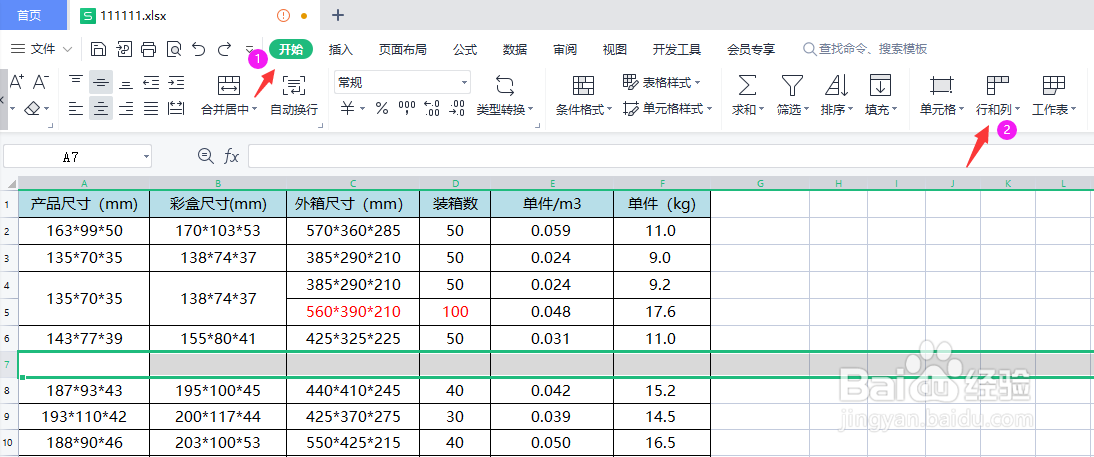Switch to the 视图 tab
Screen dimensions: 1094x457
615,50
